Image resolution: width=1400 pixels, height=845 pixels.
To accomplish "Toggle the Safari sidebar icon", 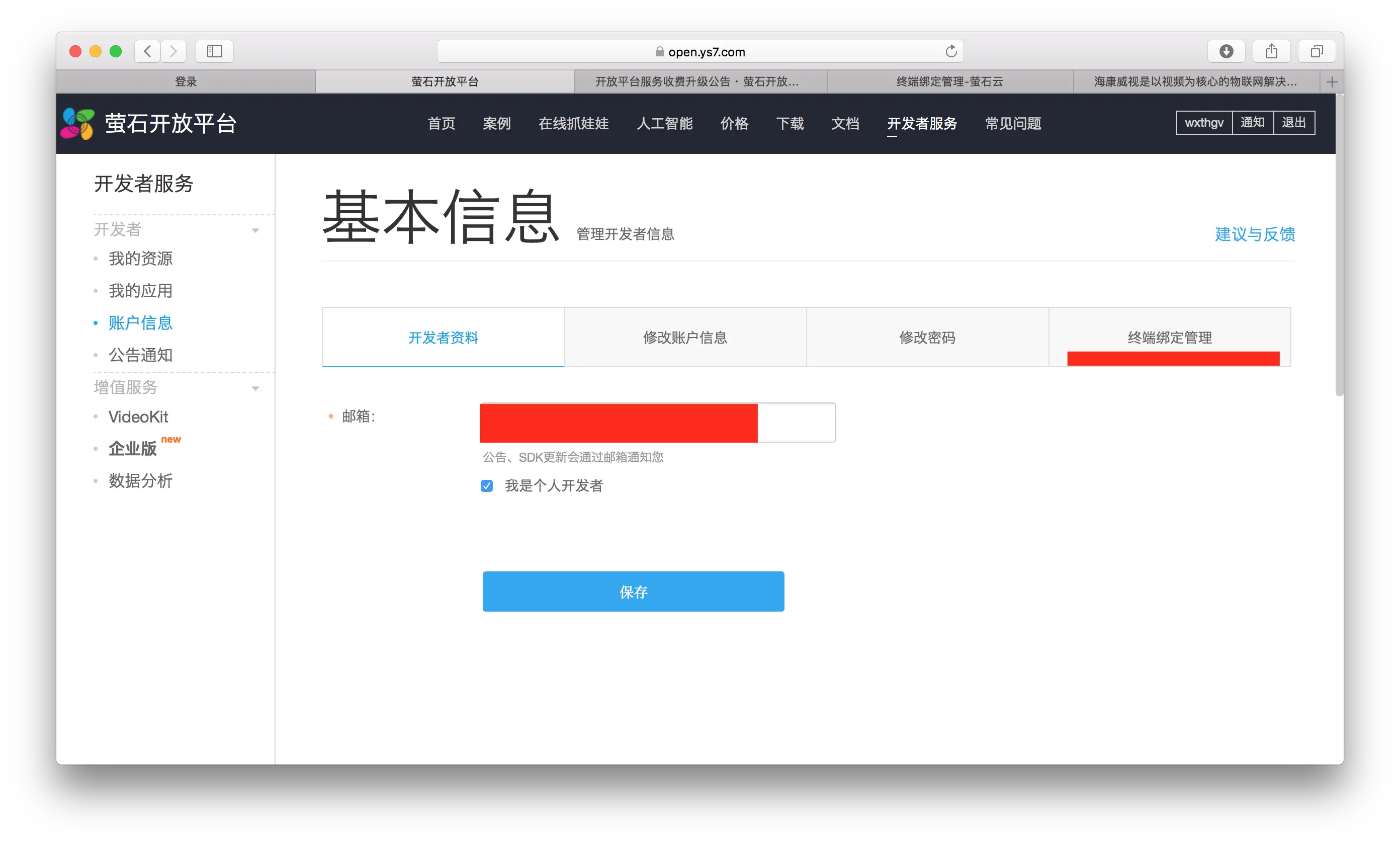I will tap(214, 52).
